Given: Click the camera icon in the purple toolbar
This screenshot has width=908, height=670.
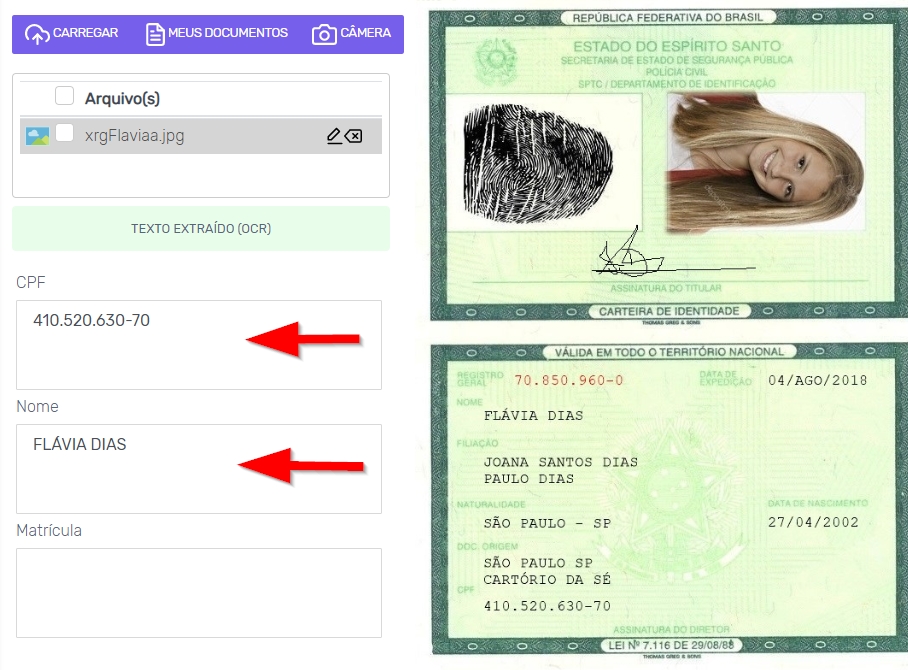Looking at the screenshot, I should (324, 34).
